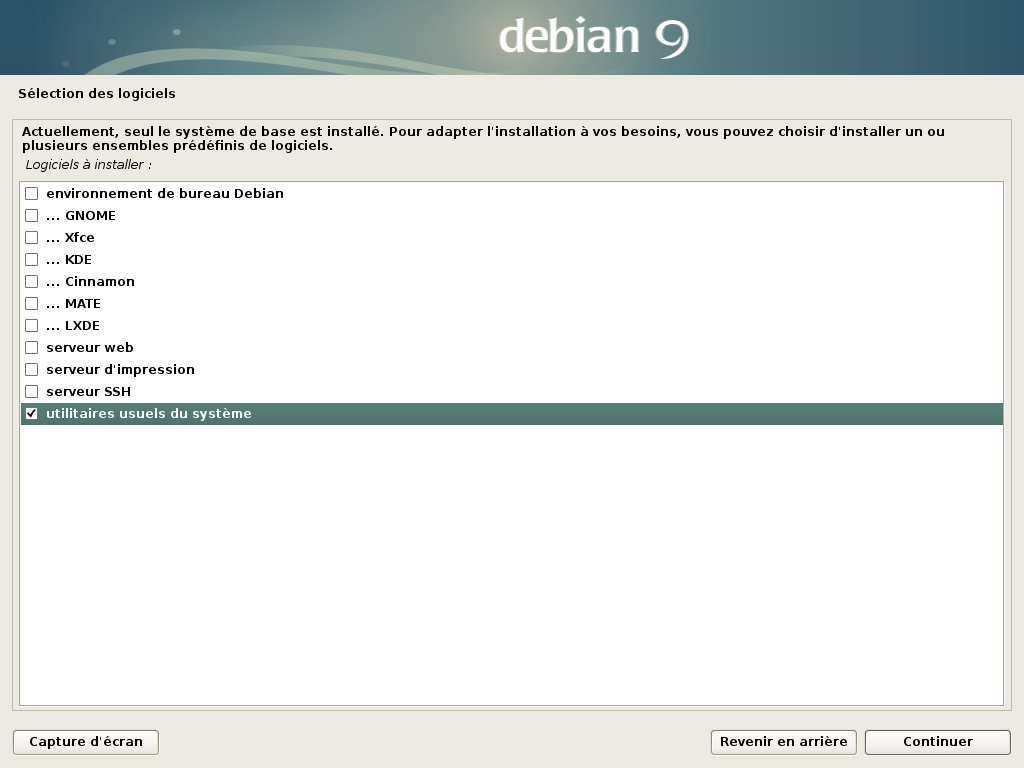Click the '... LXDE' row text
The image size is (1024, 768).
[73, 326]
